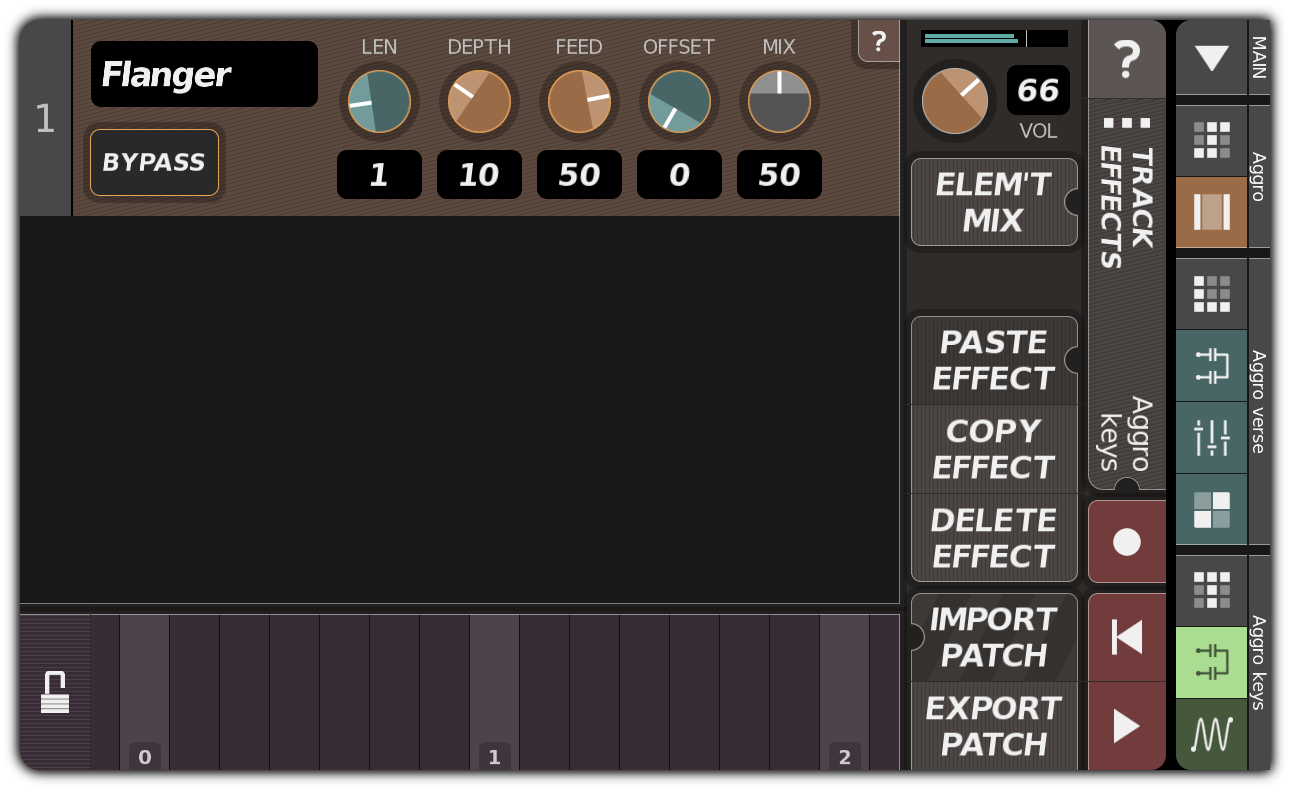Open the routing icon under Aggro verse

[1211, 367]
